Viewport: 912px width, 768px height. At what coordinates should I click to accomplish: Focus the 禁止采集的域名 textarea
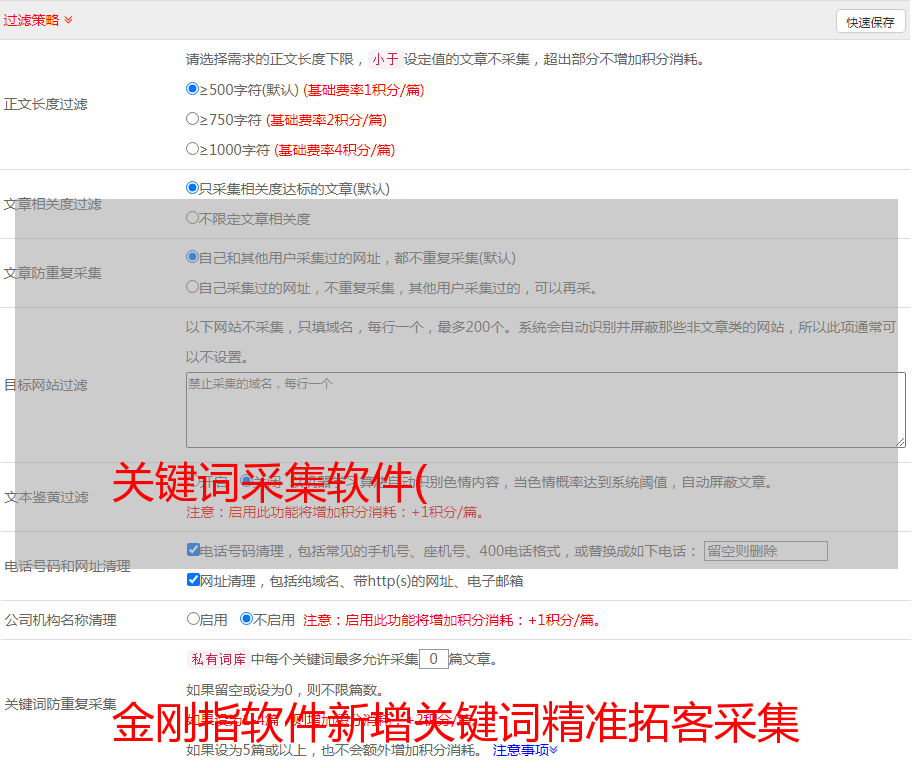pyautogui.click(x=546, y=410)
